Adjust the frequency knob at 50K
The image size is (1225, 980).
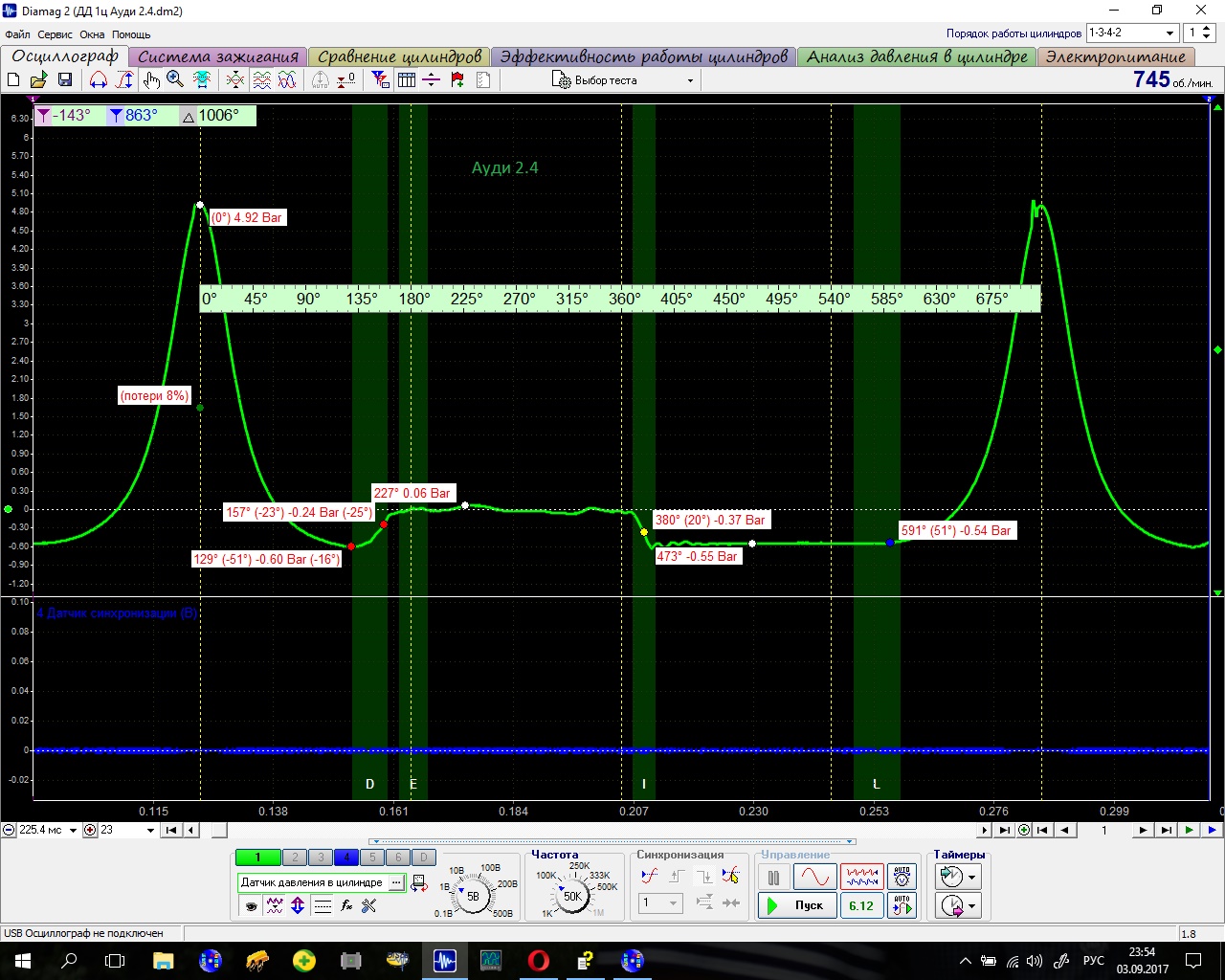(x=572, y=897)
